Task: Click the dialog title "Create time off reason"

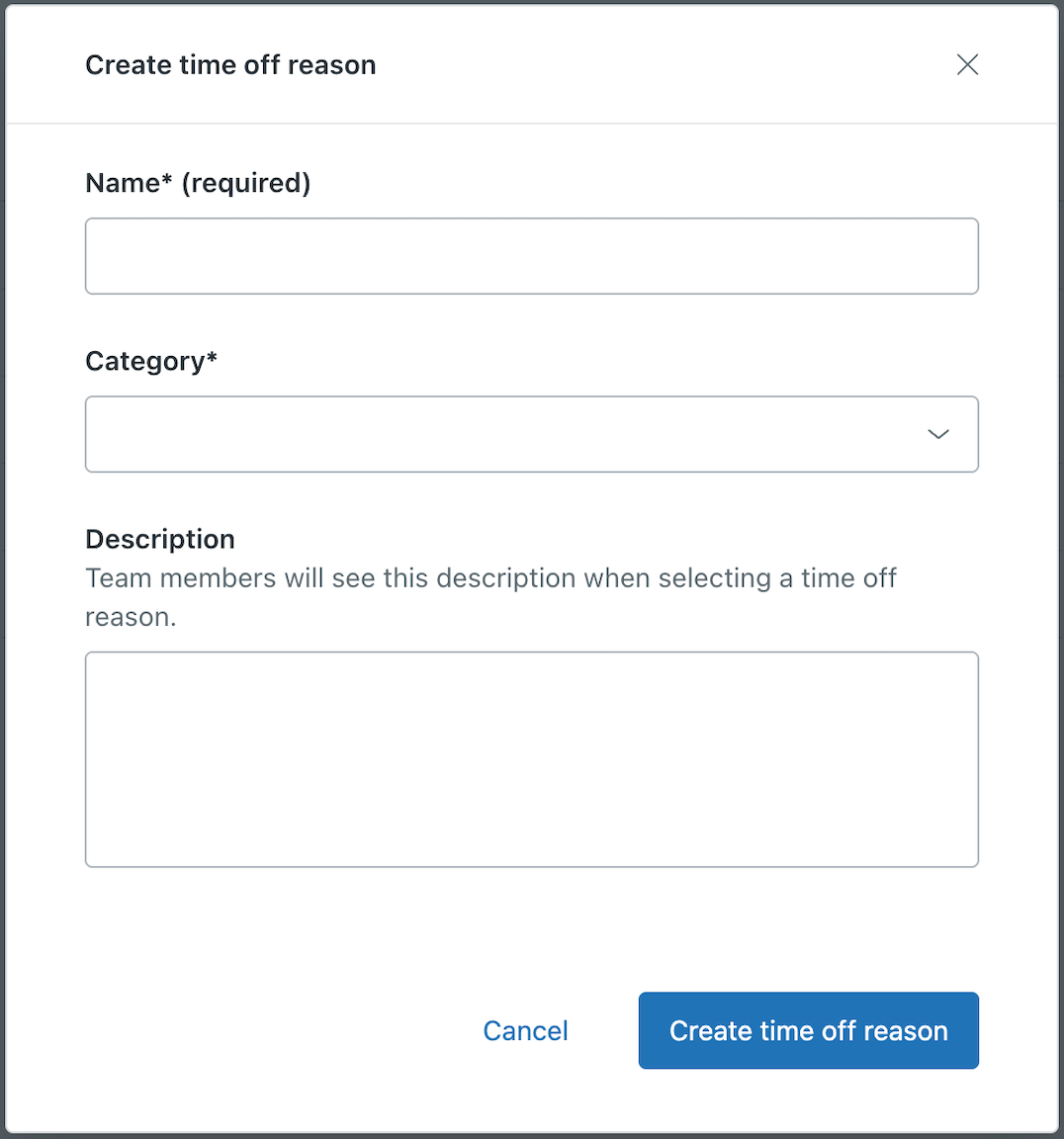Action: pos(230,65)
